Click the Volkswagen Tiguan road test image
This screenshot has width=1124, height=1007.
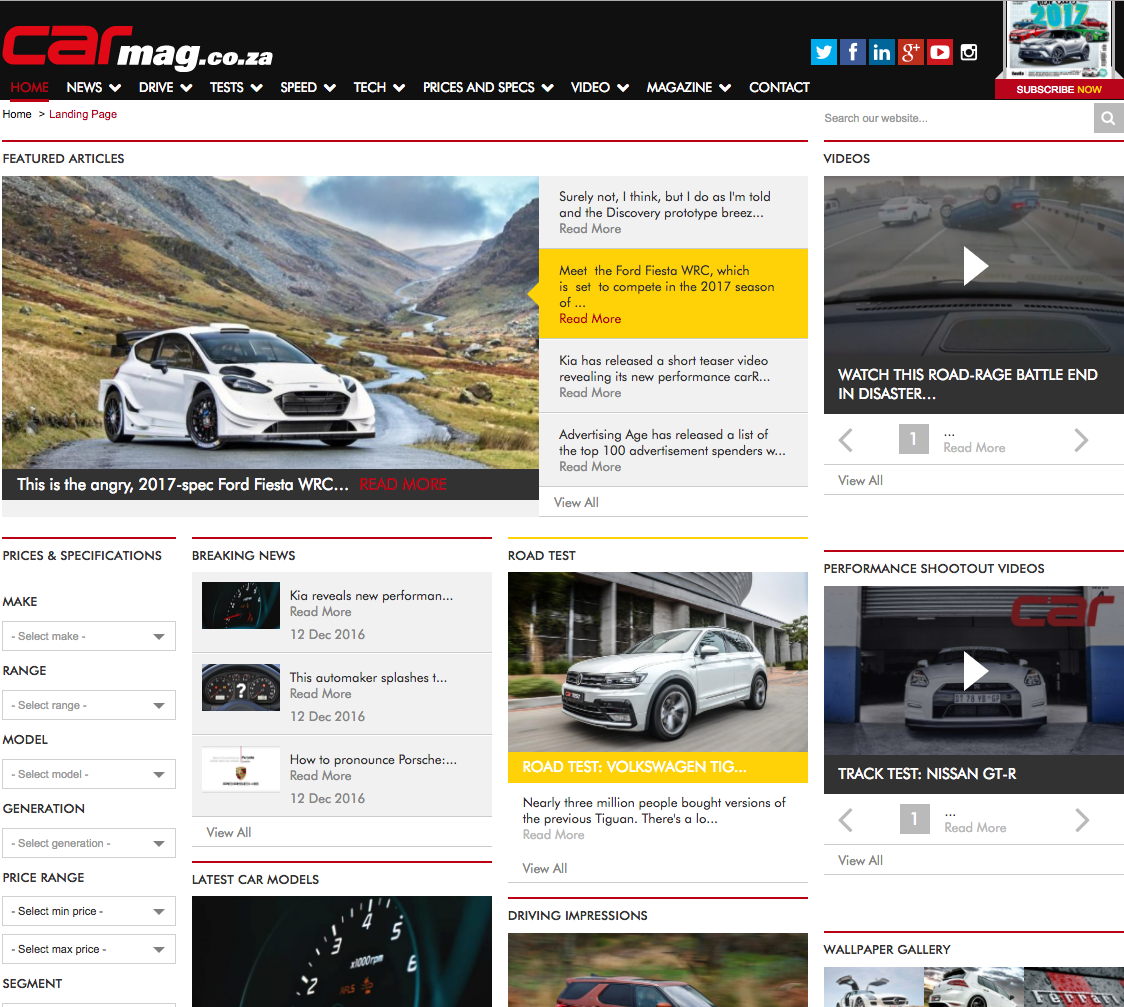click(x=657, y=662)
